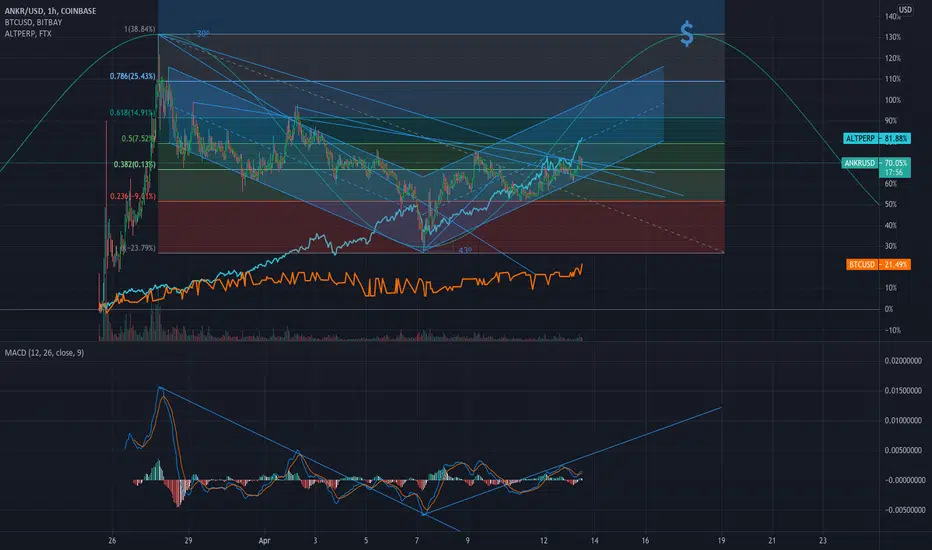The width and height of the screenshot is (932, 550).
Task: Click 0.01000000 on the MACD axis
Action: click(903, 420)
